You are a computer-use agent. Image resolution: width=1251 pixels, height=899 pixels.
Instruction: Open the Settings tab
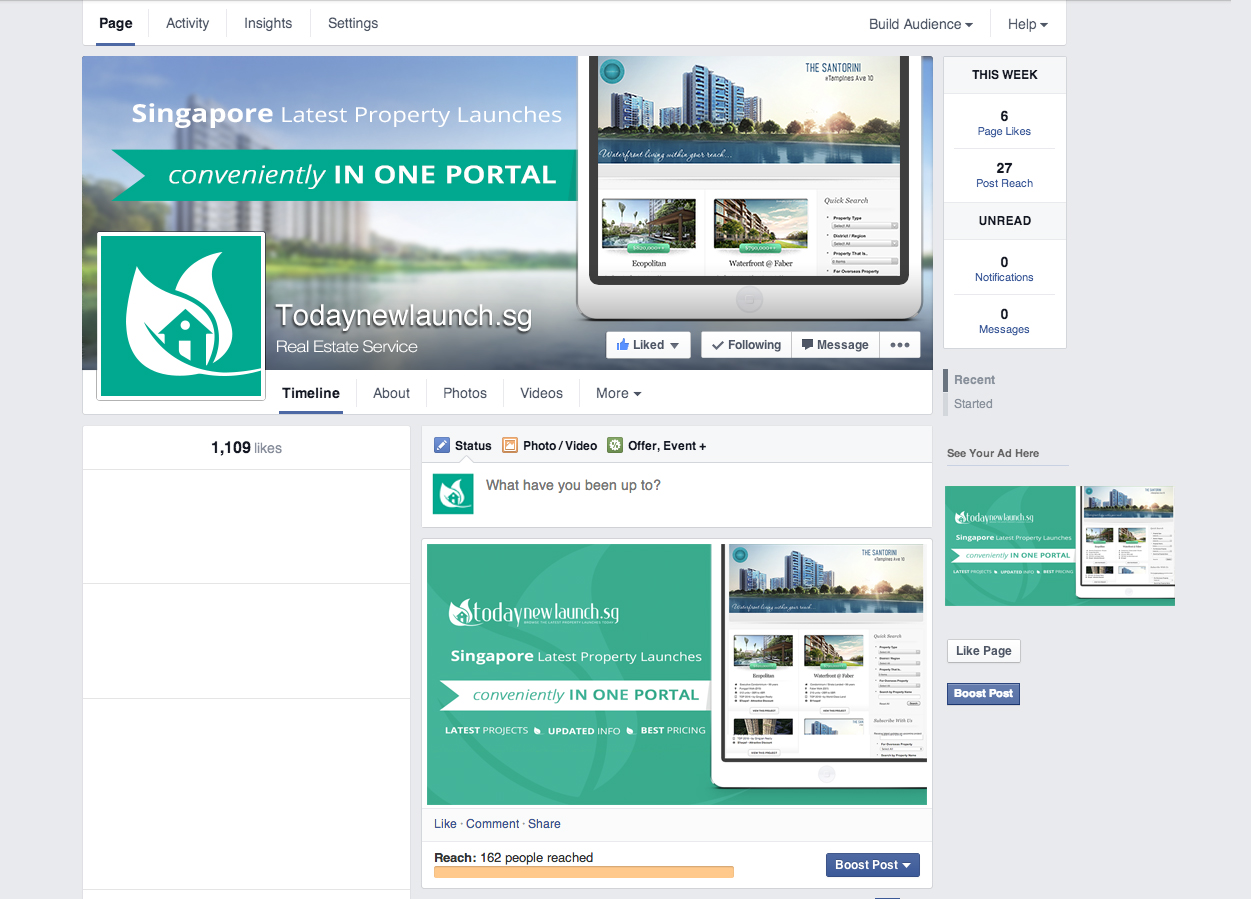(x=353, y=23)
